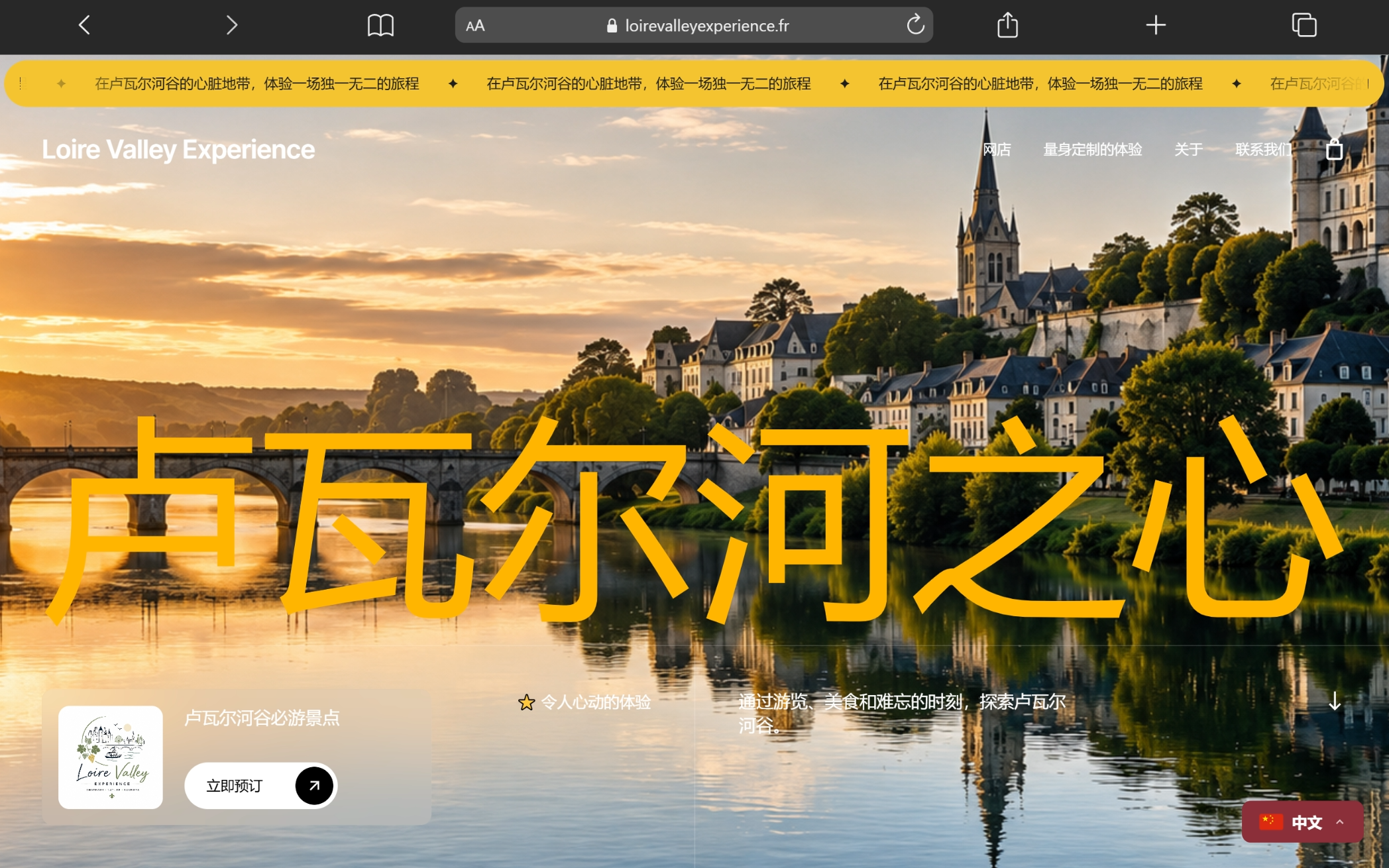Open the 量身定制的体验 menu item
1389x868 pixels.
click(1093, 150)
